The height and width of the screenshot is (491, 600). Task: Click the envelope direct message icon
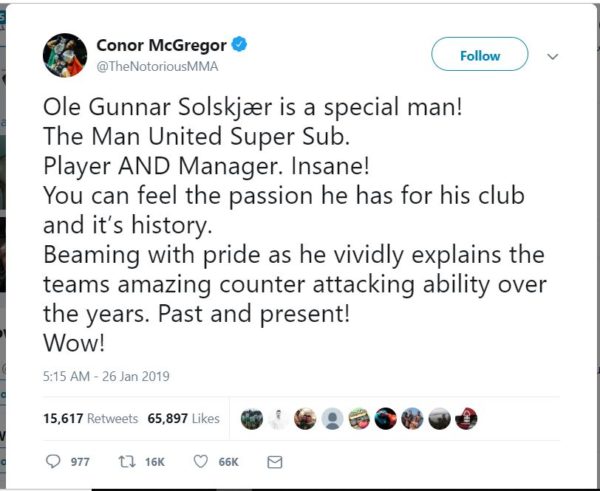pos(275,462)
